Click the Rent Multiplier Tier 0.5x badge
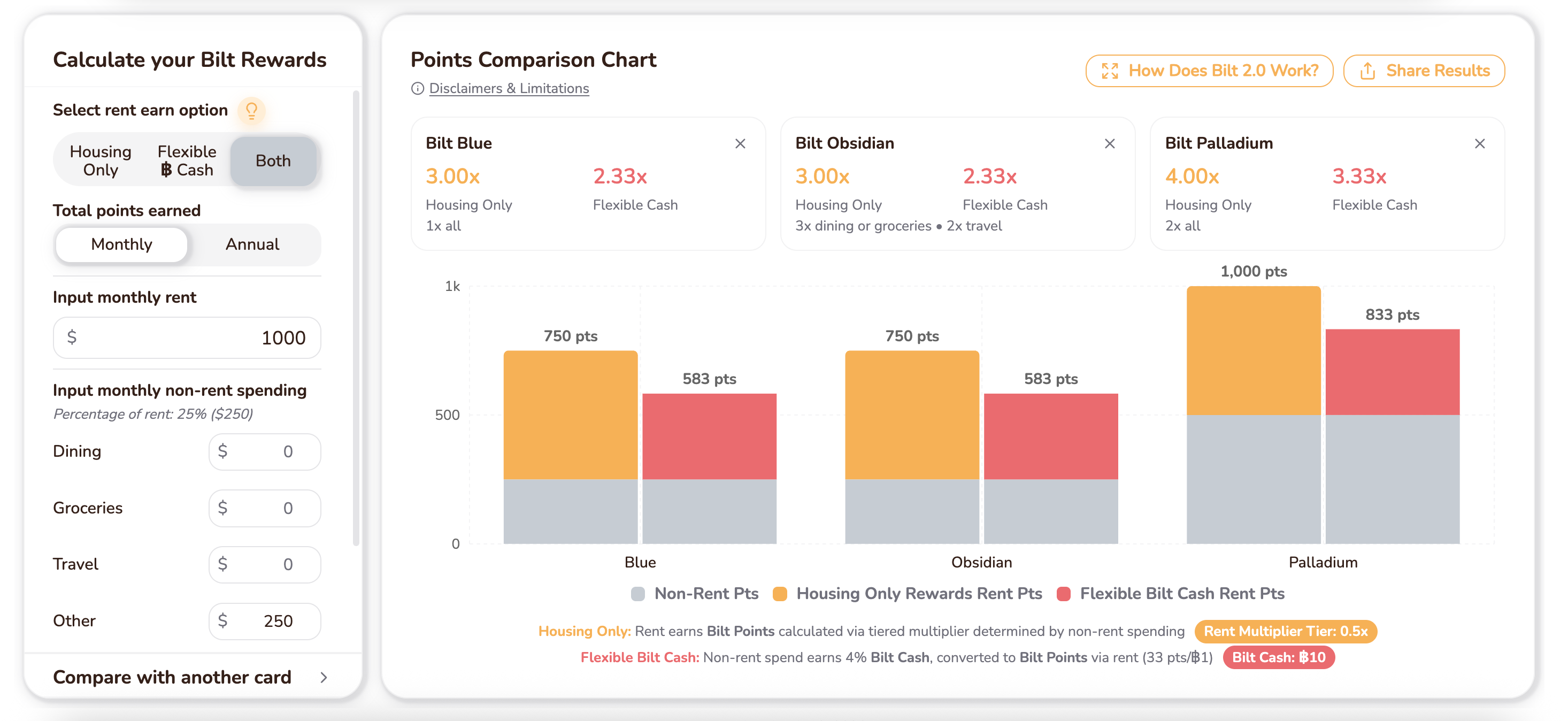This screenshot has width=1568, height=721. coord(1286,632)
